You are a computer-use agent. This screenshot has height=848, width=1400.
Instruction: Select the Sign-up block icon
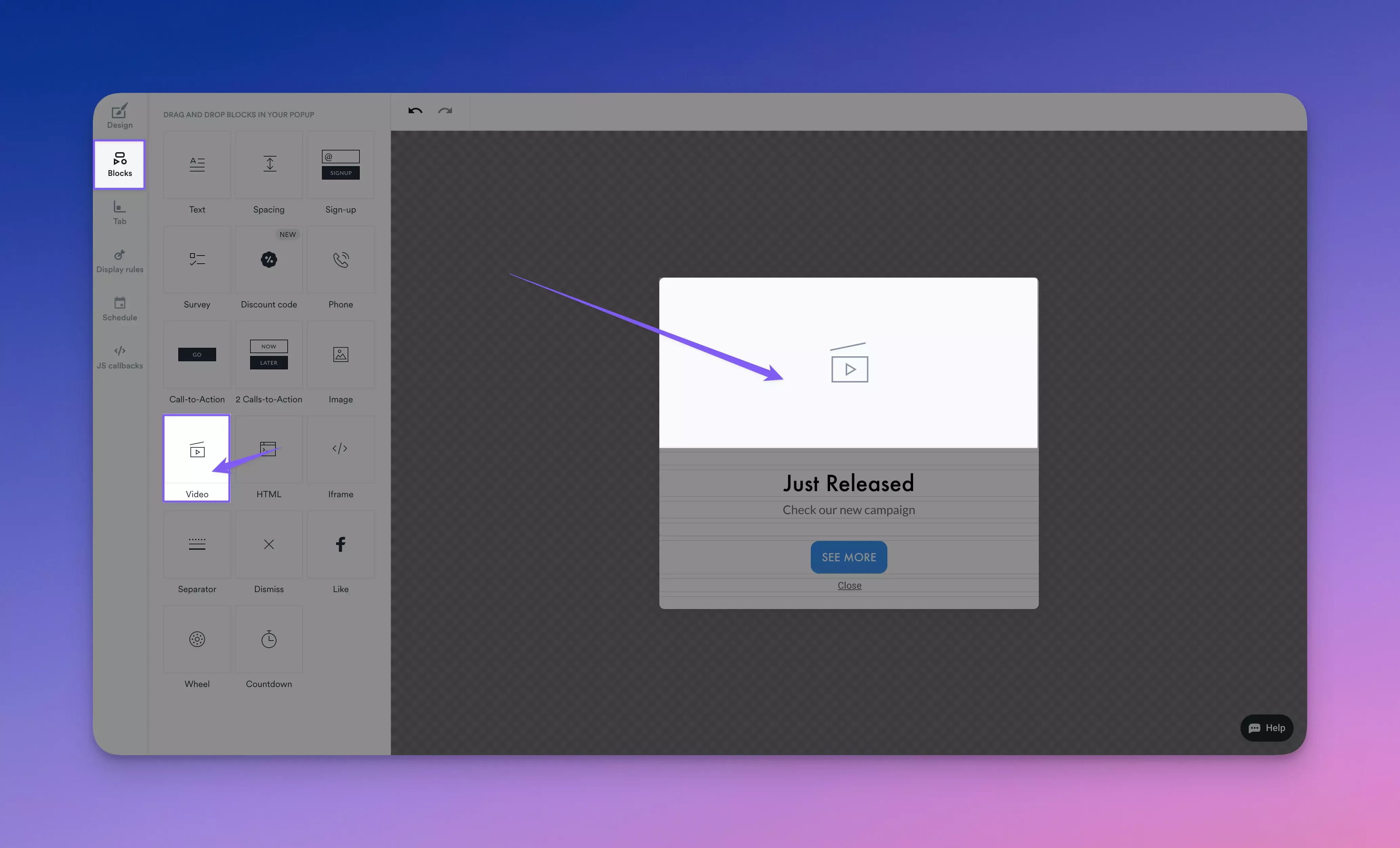(x=340, y=165)
